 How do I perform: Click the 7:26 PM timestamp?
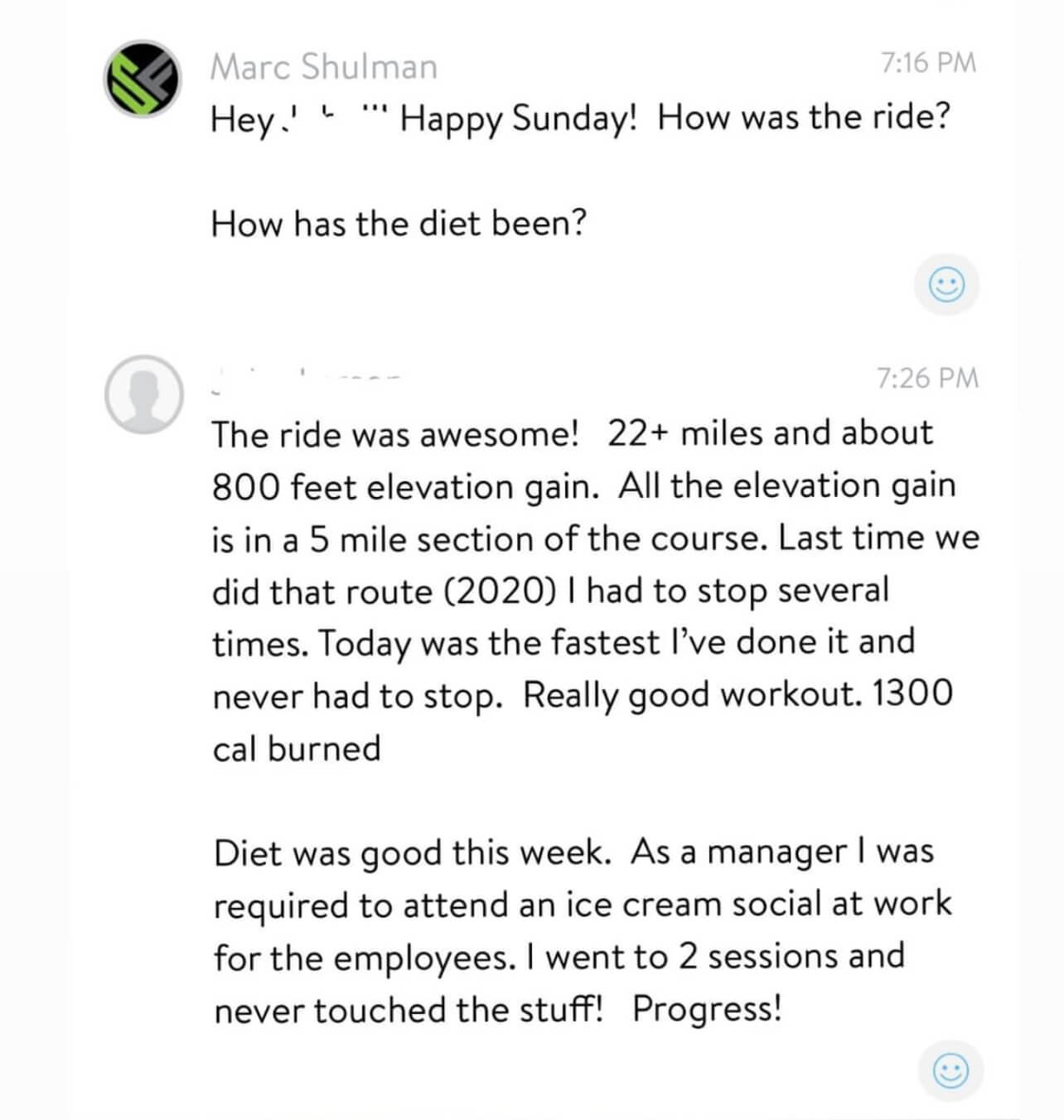[927, 378]
